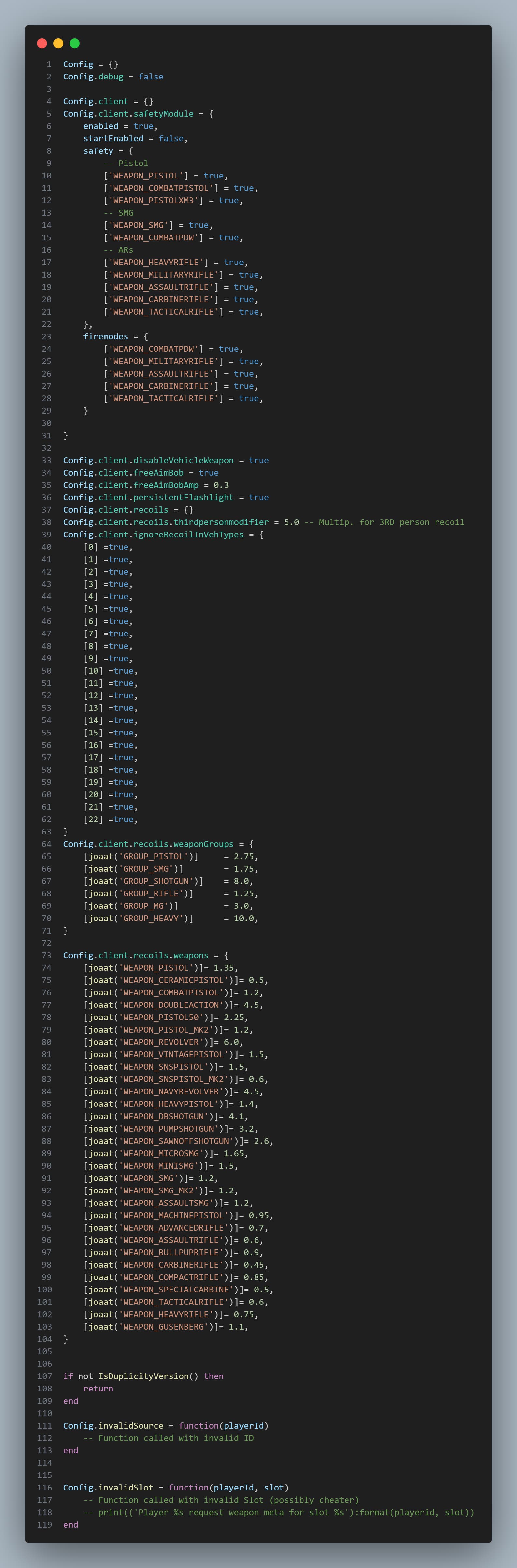
Task: Click the yellow minimize window dot
Action: pyautogui.click(x=58, y=43)
